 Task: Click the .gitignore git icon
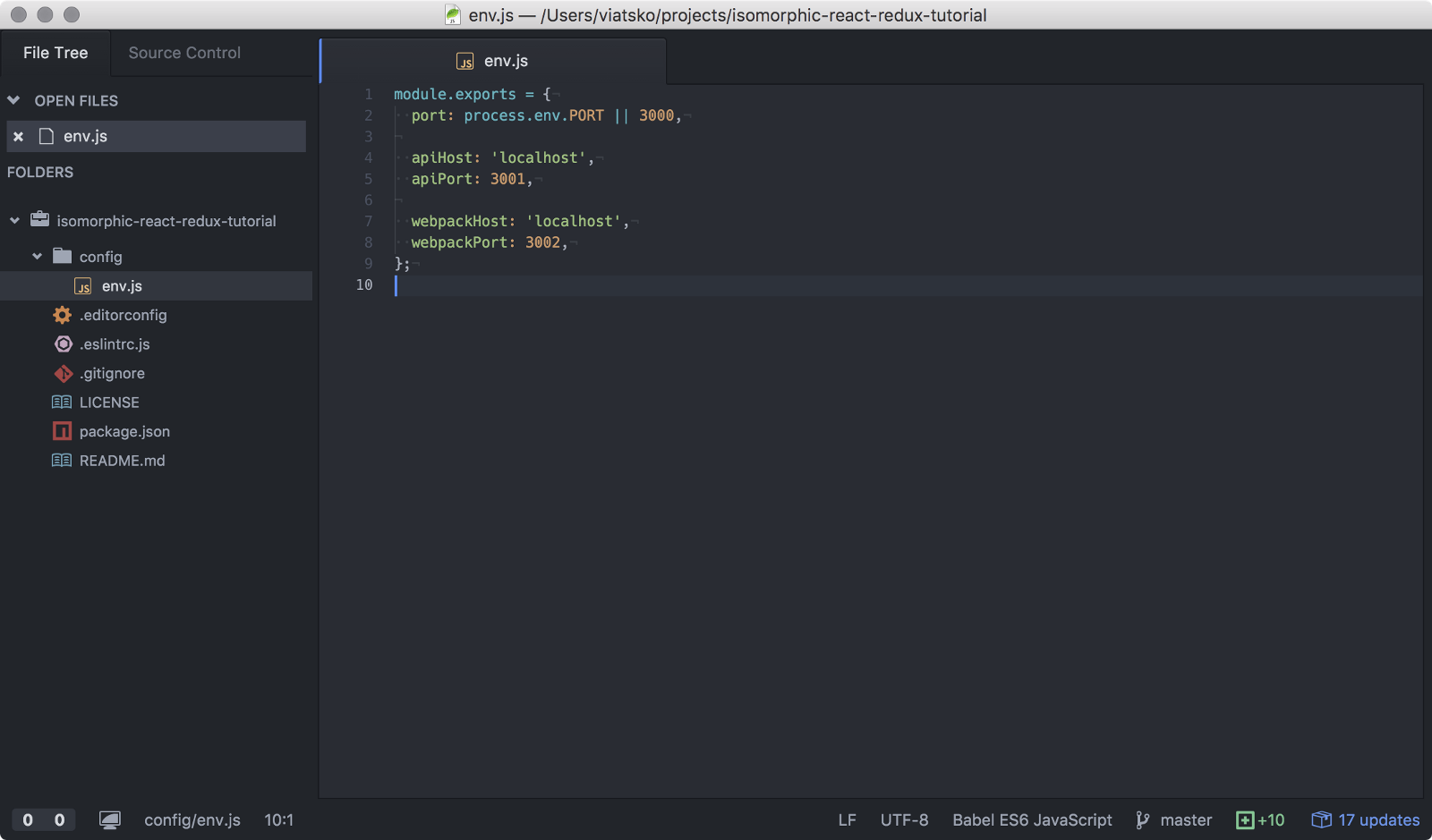pyautogui.click(x=63, y=373)
